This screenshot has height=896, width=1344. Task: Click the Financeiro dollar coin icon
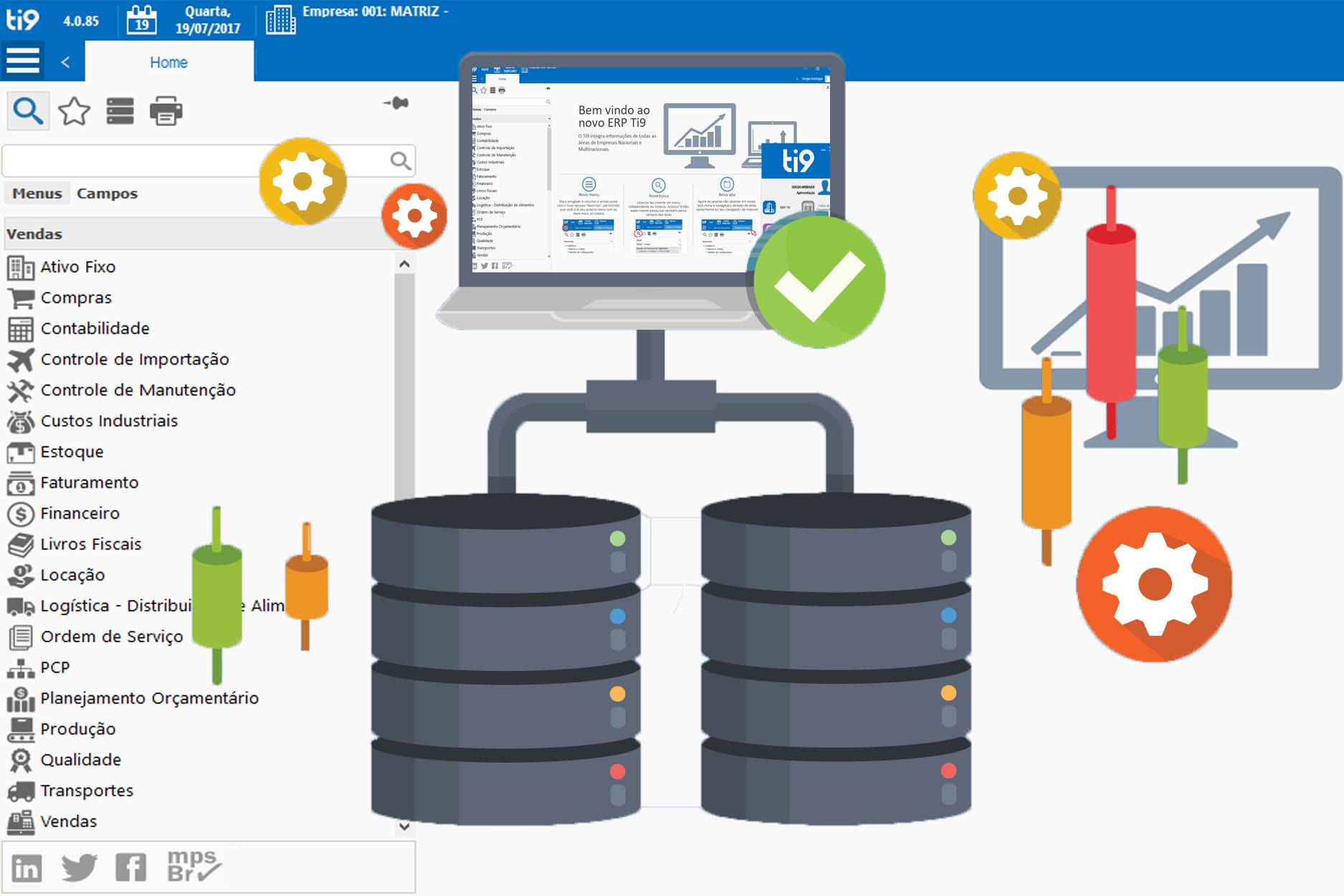coord(20,514)
